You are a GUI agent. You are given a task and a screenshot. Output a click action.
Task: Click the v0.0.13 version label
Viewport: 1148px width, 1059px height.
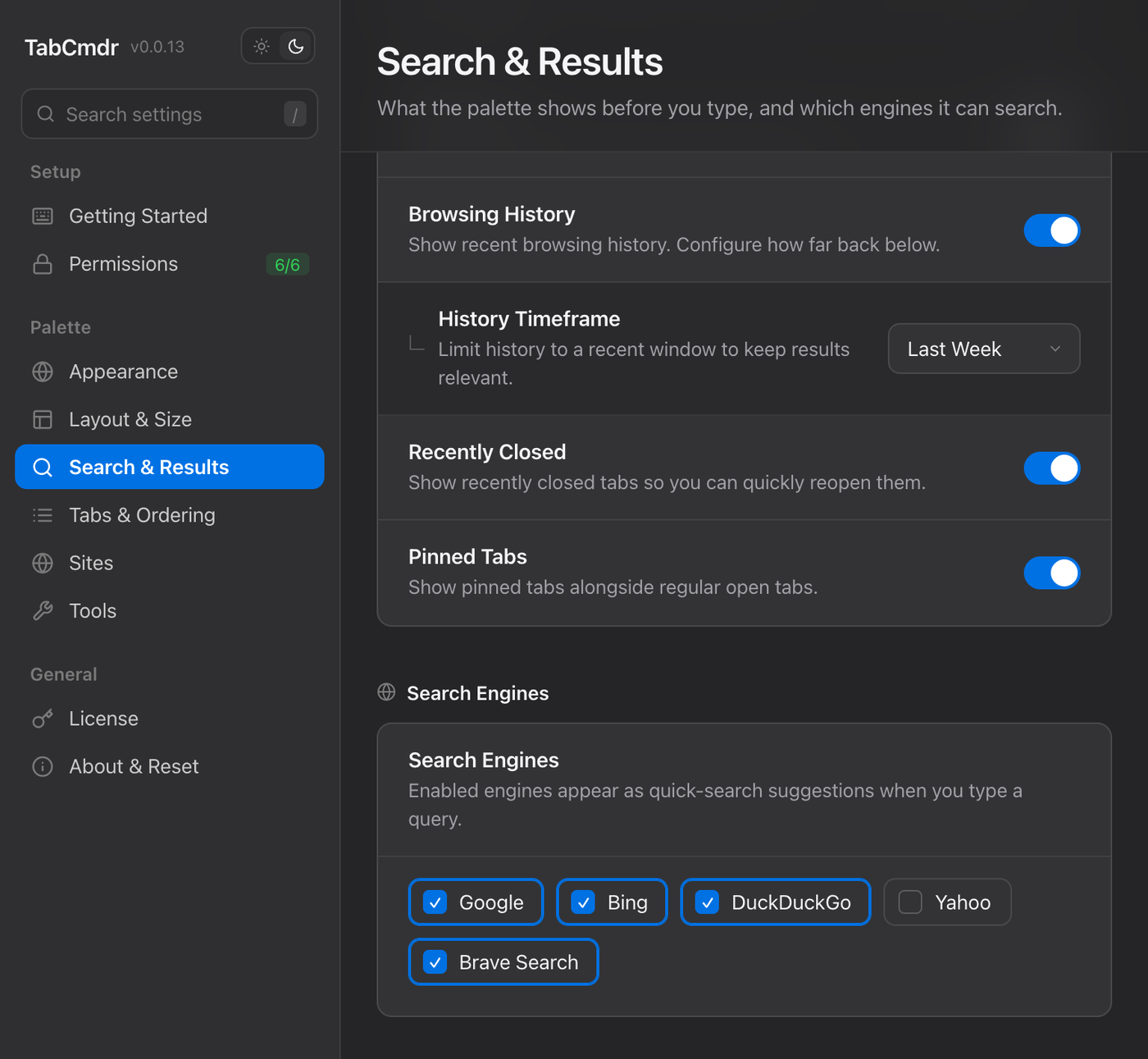(x=157, y=47)
